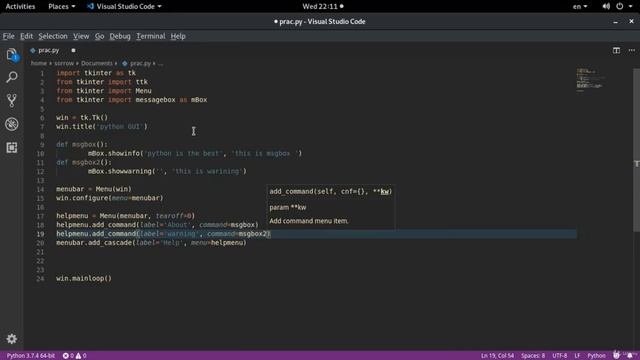Click 'Add command menu item.' tooltip text
Screen dimensions: 640x360
309,221
